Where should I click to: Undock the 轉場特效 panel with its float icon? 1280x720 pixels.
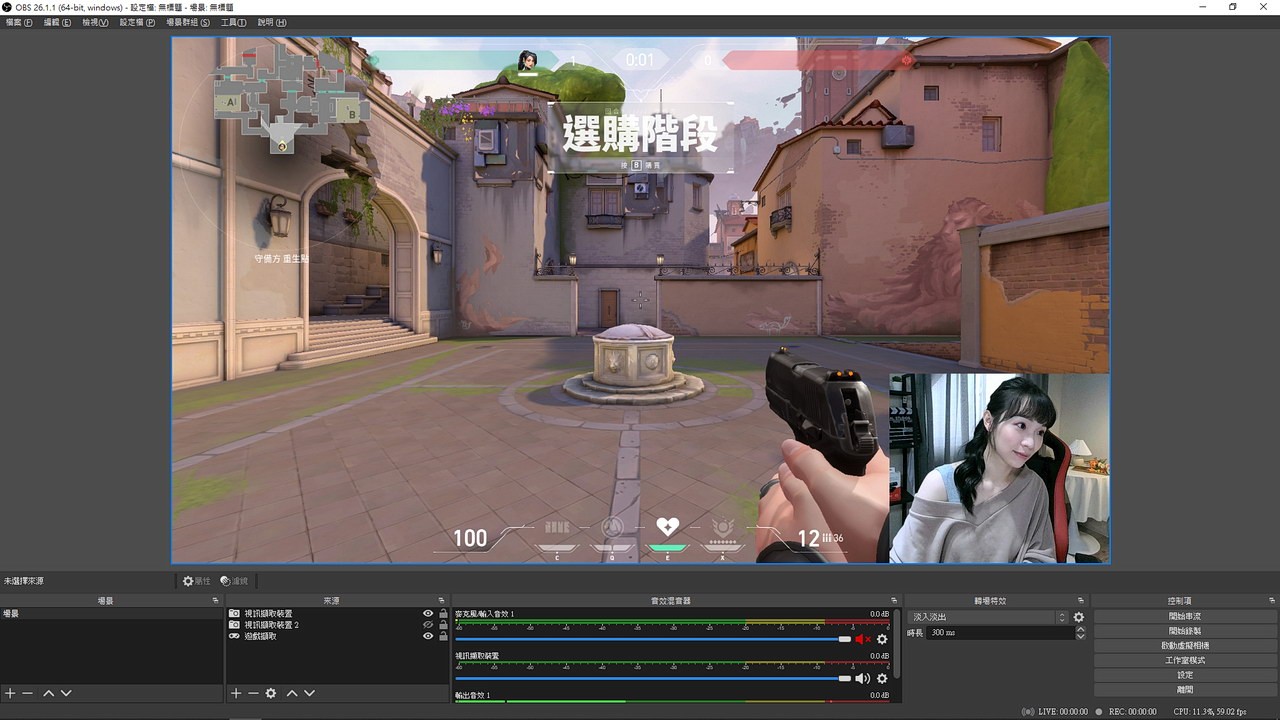click(1080, 601)
